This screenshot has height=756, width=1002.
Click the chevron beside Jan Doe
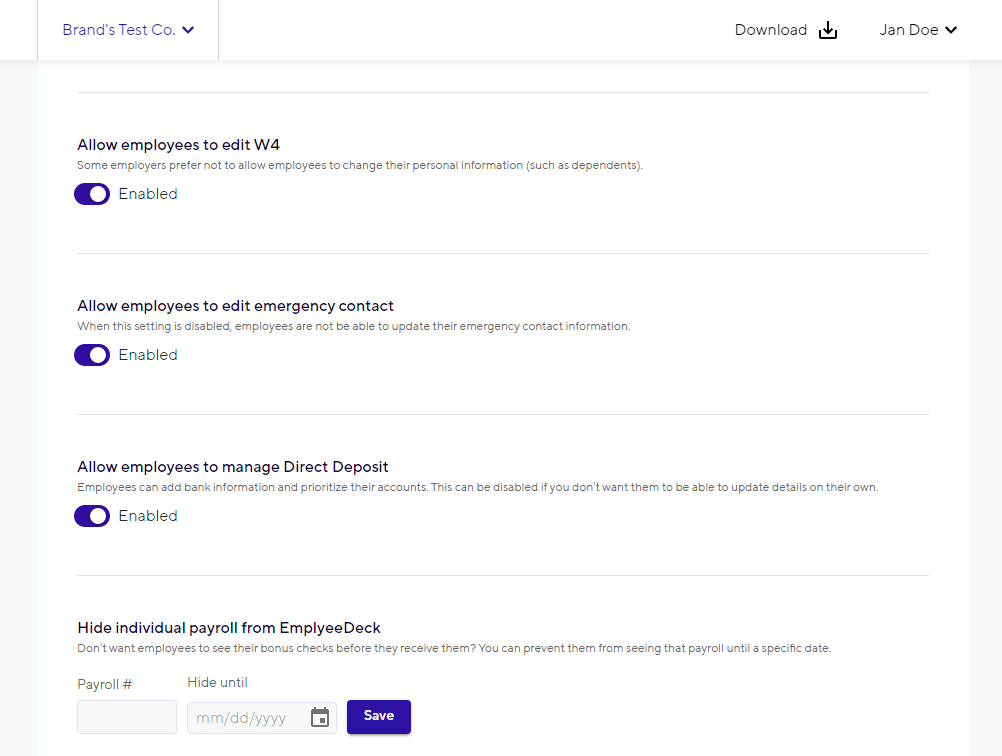951,30
